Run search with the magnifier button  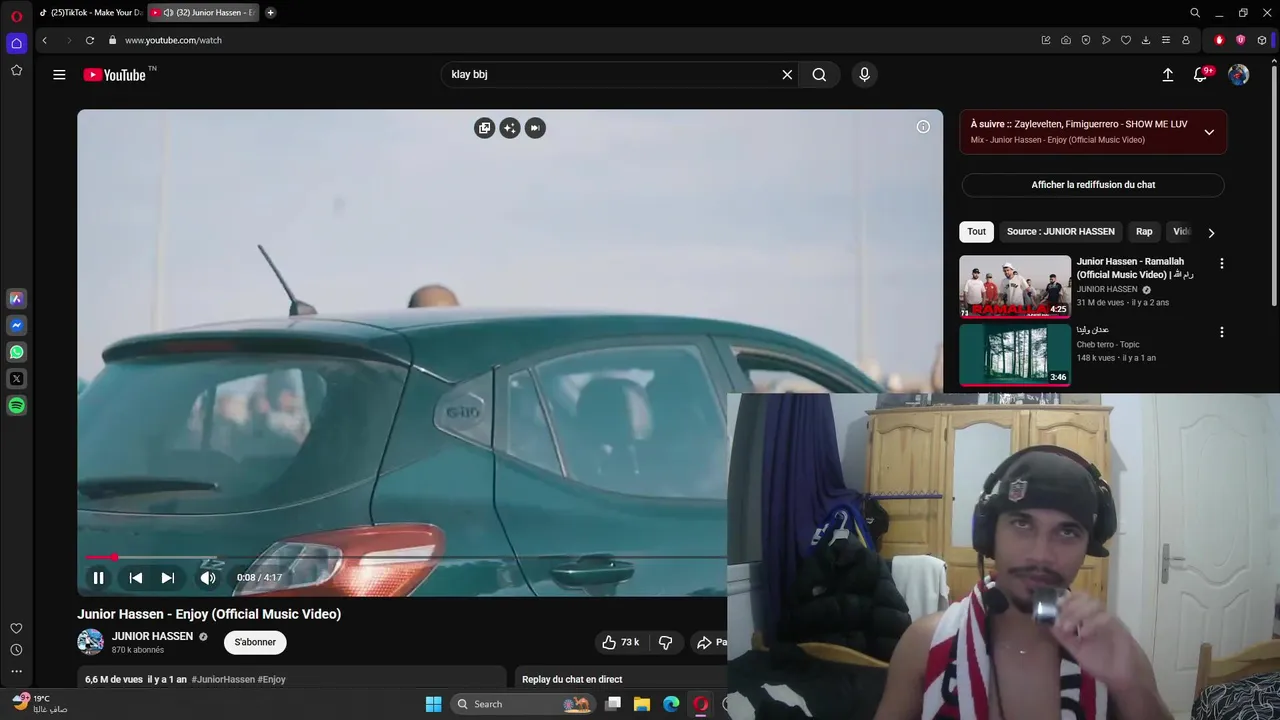[819, 75]
